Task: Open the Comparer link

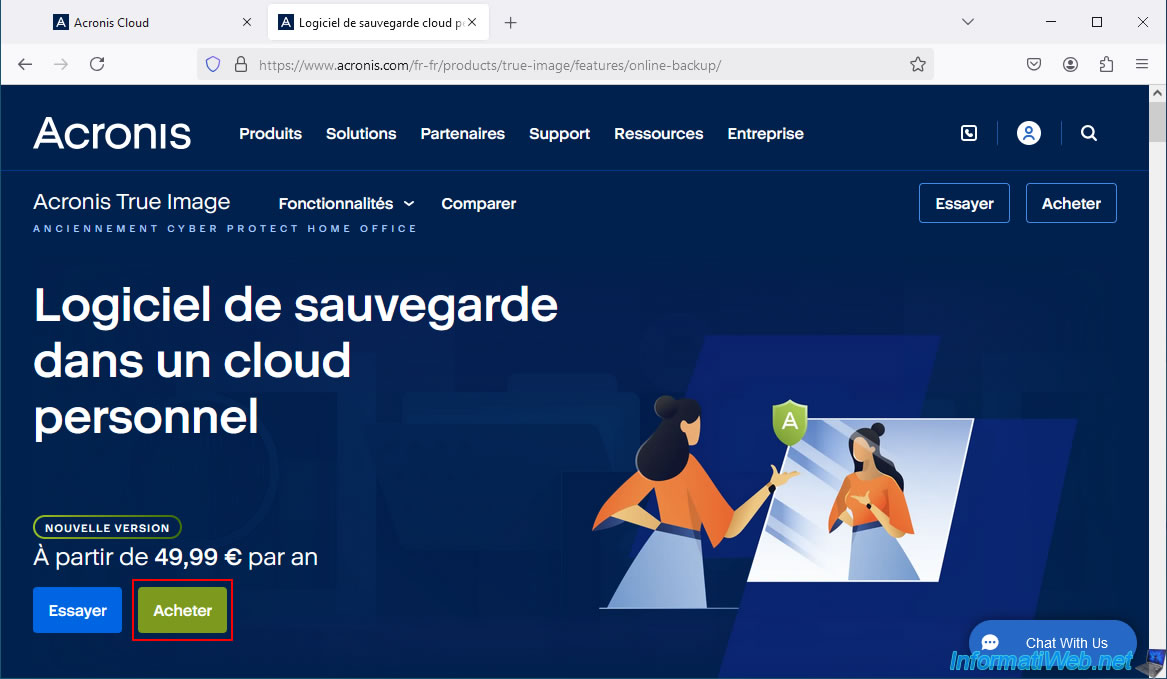Action: pyautogui.click(x=478, y=203)
